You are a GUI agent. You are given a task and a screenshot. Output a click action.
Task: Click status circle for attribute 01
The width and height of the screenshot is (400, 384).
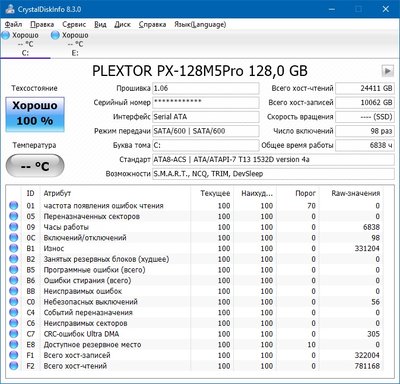pyautogui.click(x=14, y=206)
